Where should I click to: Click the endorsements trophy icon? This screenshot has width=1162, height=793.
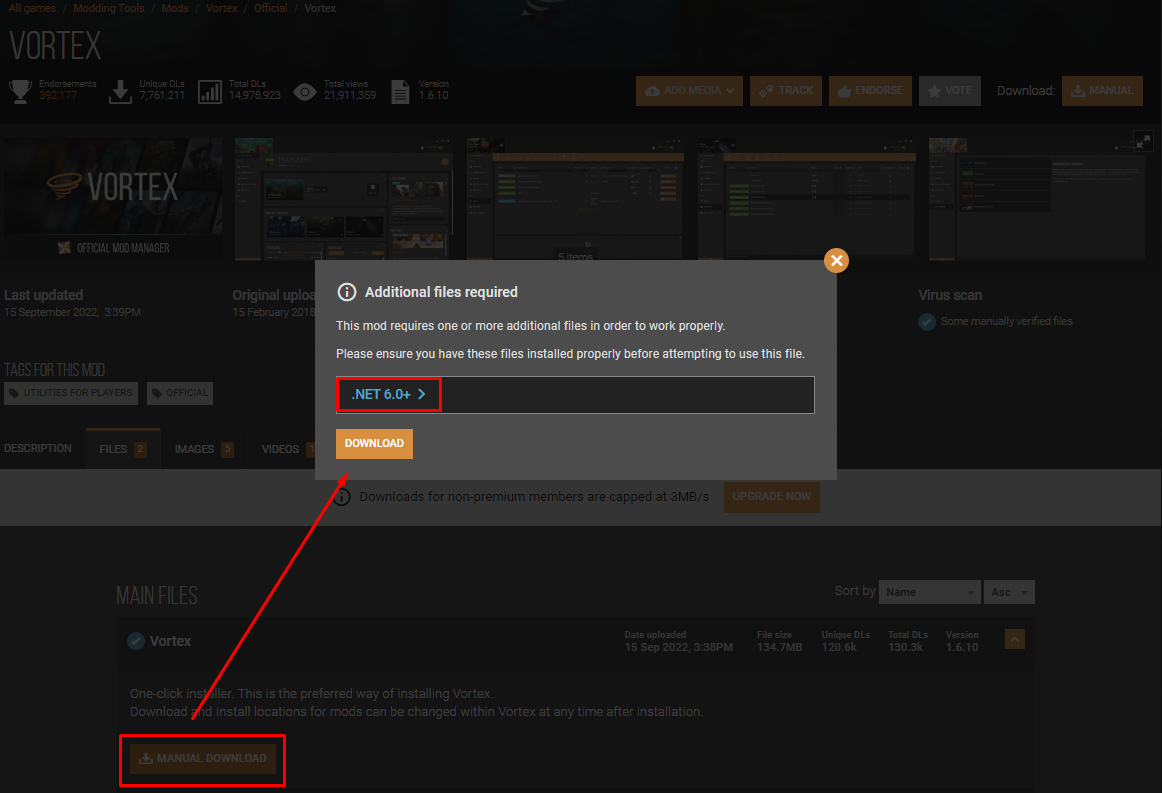(x=20, y=91)
